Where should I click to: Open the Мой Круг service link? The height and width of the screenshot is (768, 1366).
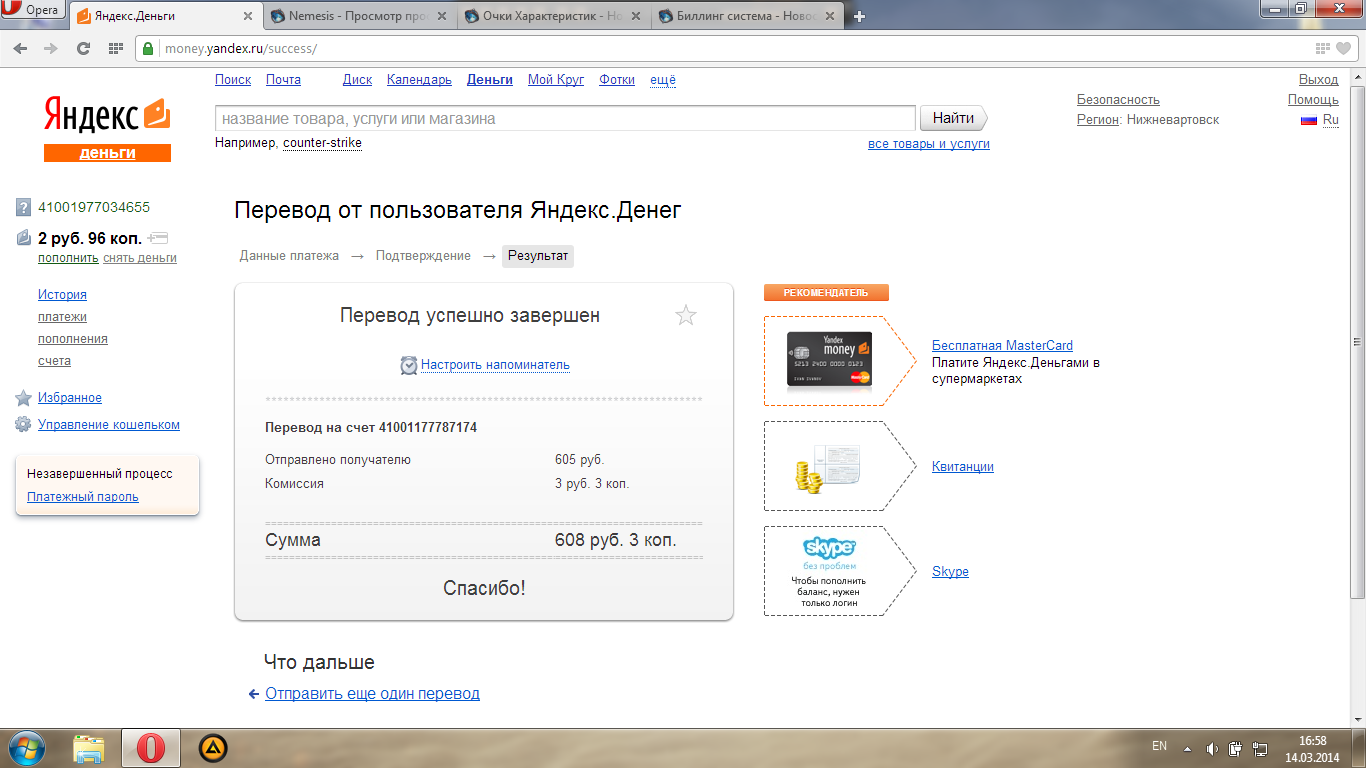coord(556,80)
